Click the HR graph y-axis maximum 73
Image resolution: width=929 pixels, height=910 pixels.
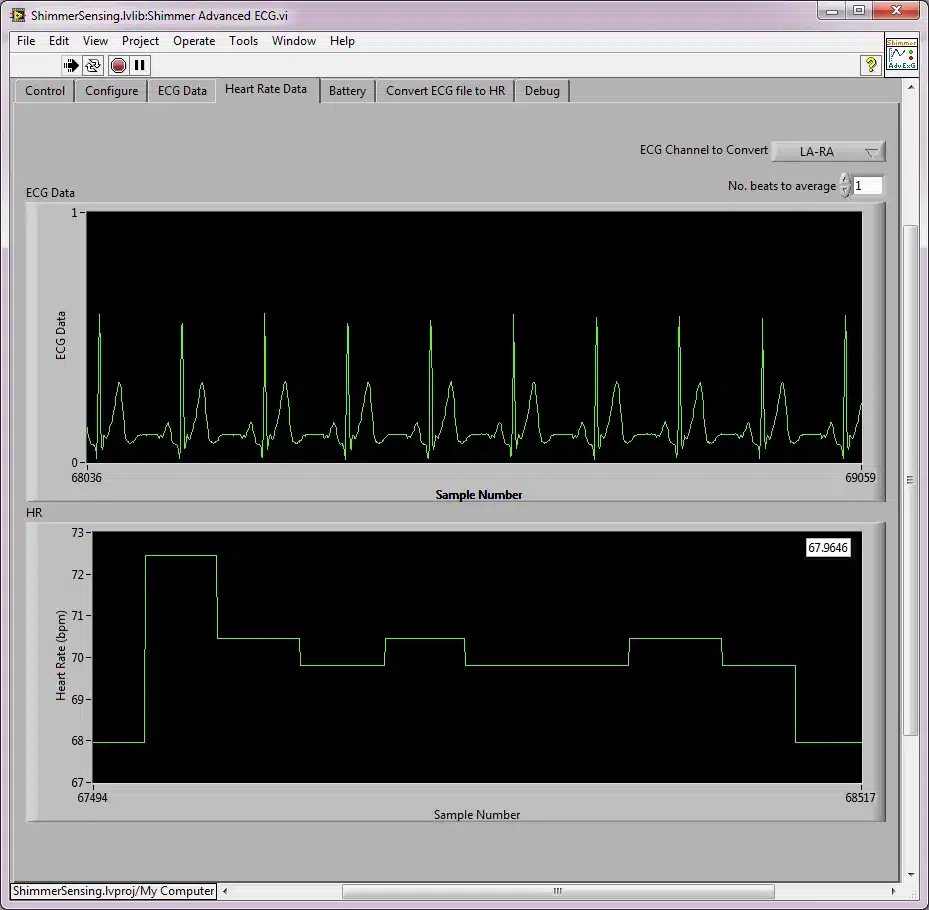click(x=78, y=533)
